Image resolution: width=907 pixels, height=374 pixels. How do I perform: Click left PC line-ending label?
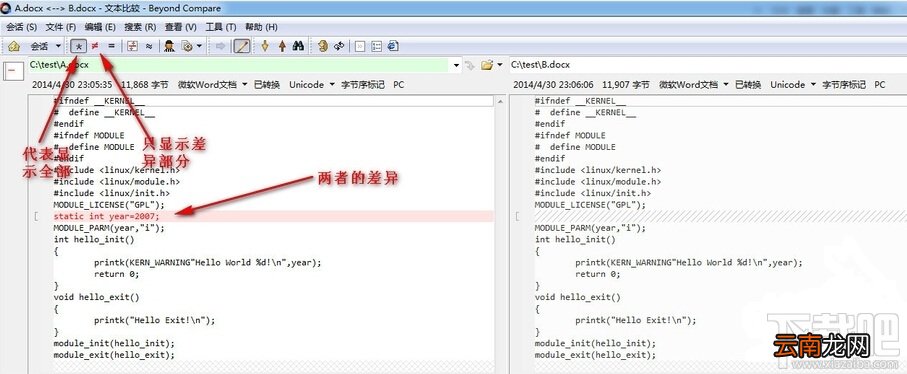[x=399, y=84]
